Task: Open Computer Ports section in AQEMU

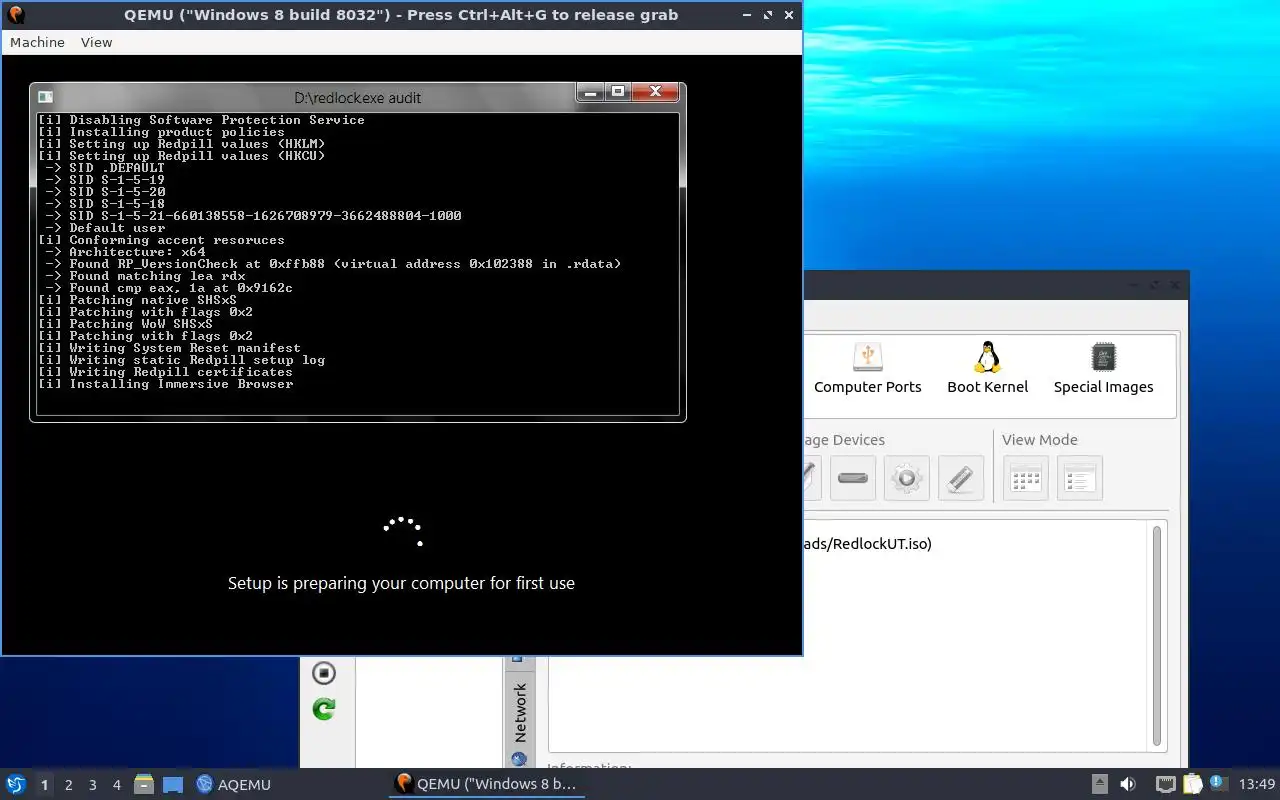Action: pyautogui.click(x=868, y=368)
